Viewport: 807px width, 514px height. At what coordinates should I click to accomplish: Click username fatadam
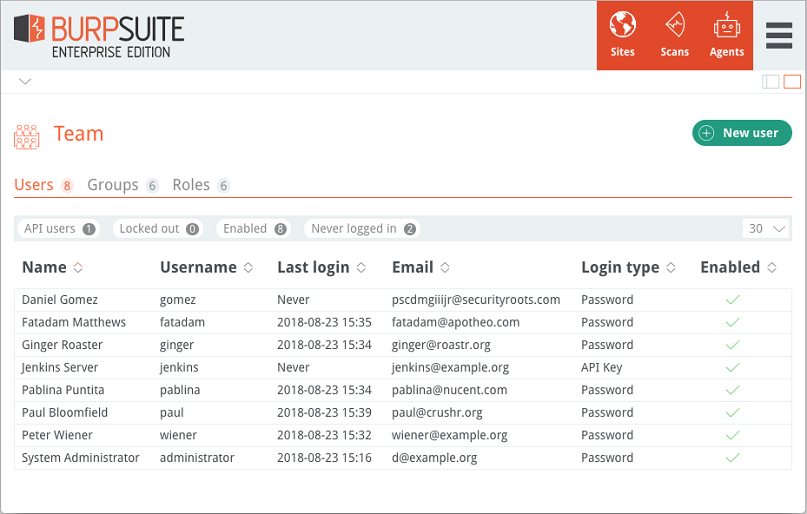pyautogui.click(x=182, y=322)
